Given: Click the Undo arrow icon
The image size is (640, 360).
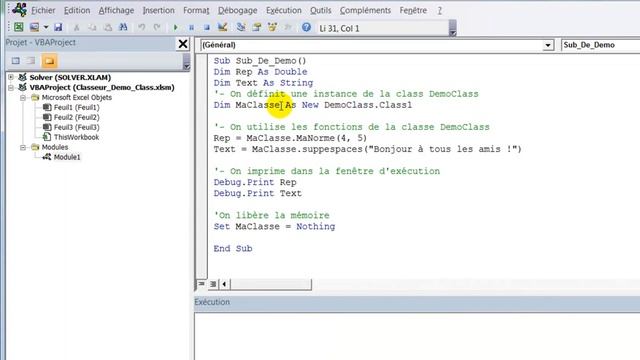Looking at the screenshot, I should tap(141, 27).
